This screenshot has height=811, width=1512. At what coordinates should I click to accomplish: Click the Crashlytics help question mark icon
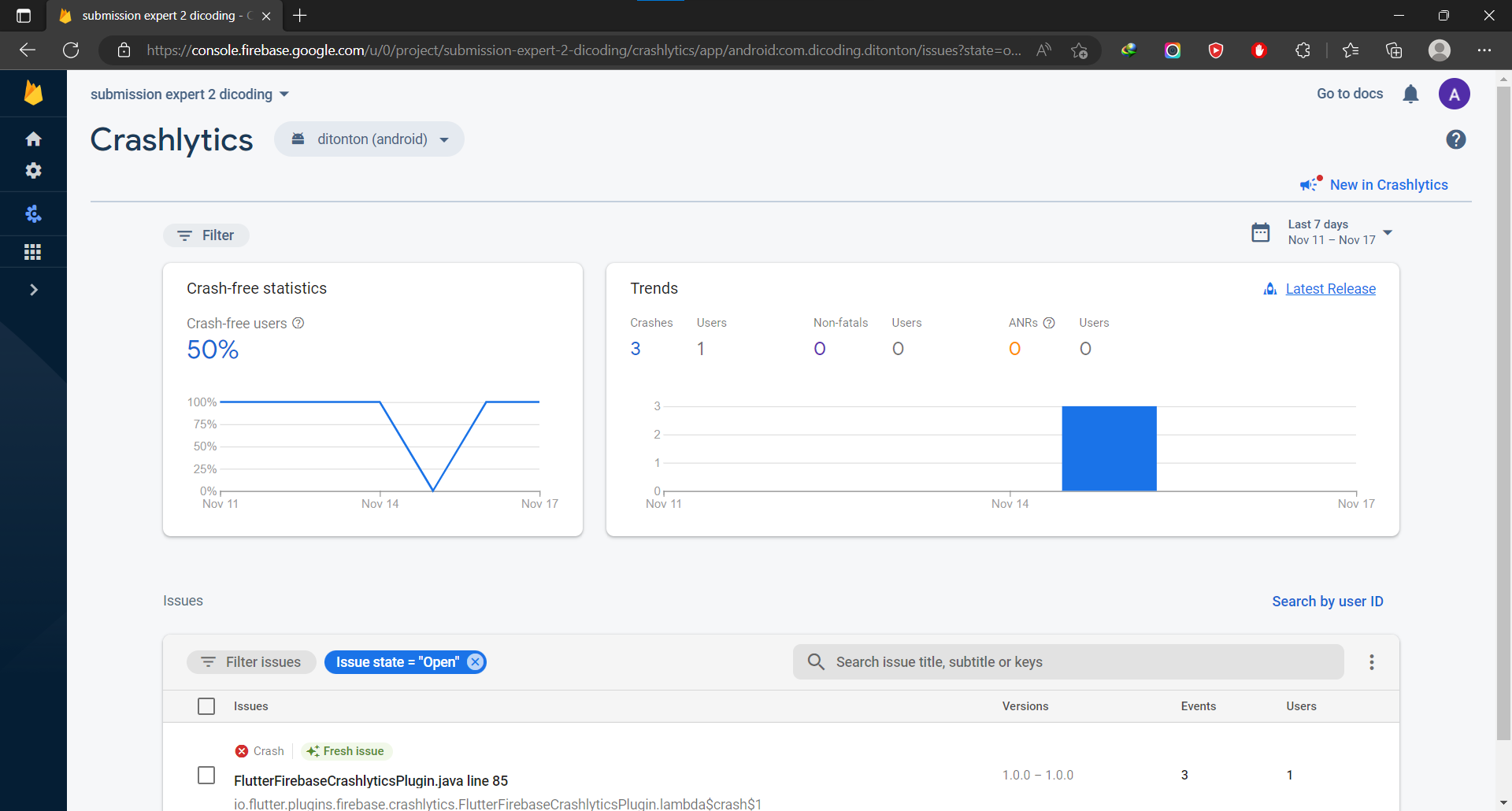coord(1456,139)
